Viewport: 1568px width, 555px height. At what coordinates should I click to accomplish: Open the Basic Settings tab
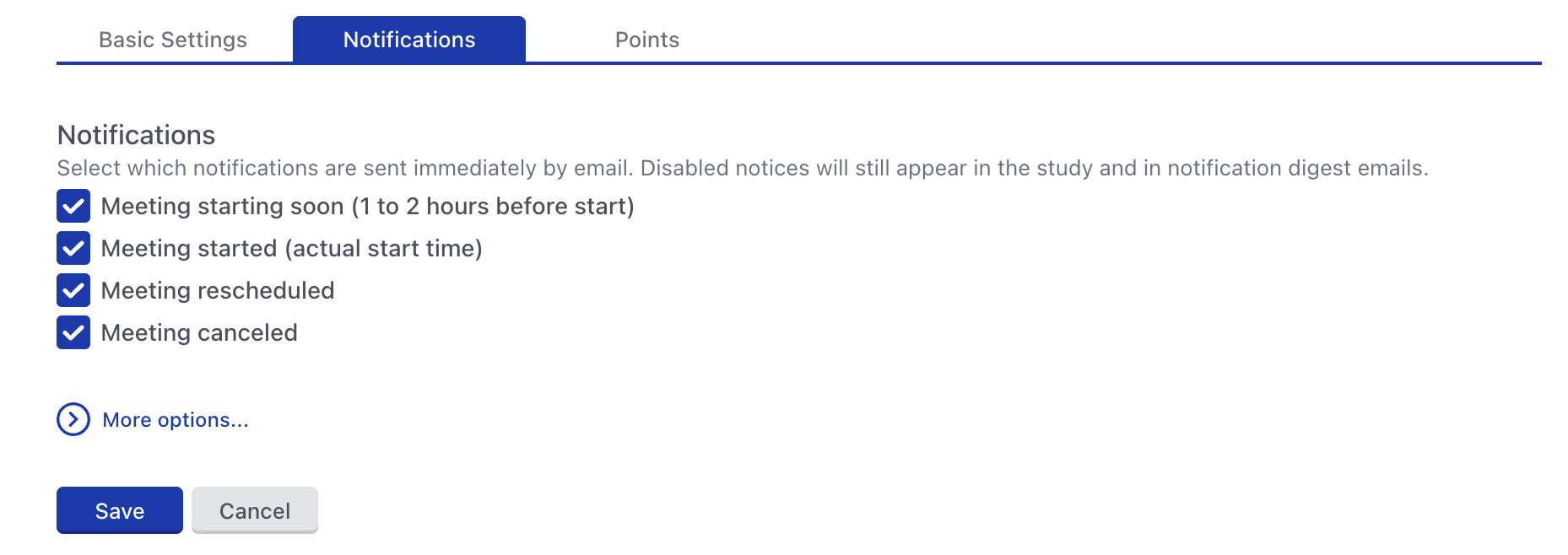click(173, 40)
